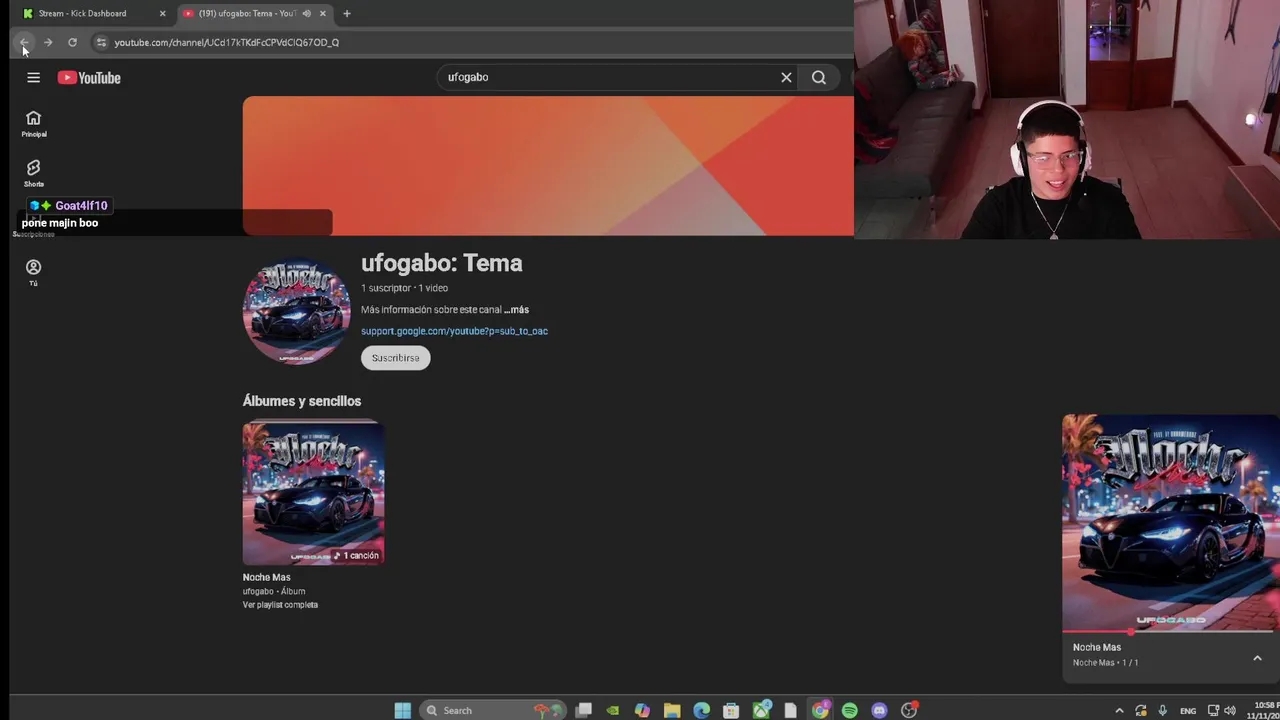Click the Álbumes y sencillos heading
The height and width of the screenshot is (720, 1280).
[x=301, y=401]
